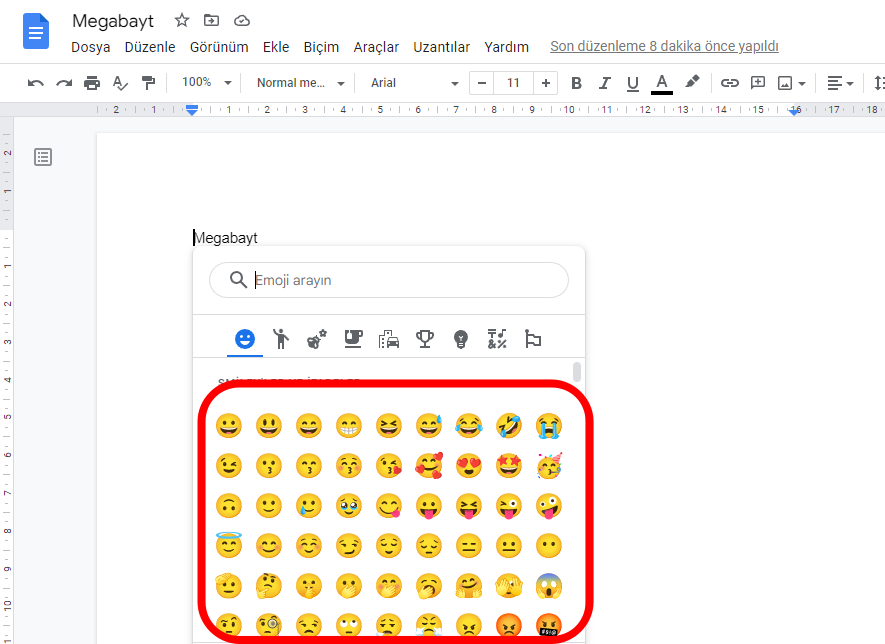Open the Biçim menu

[x=321, y=47]
